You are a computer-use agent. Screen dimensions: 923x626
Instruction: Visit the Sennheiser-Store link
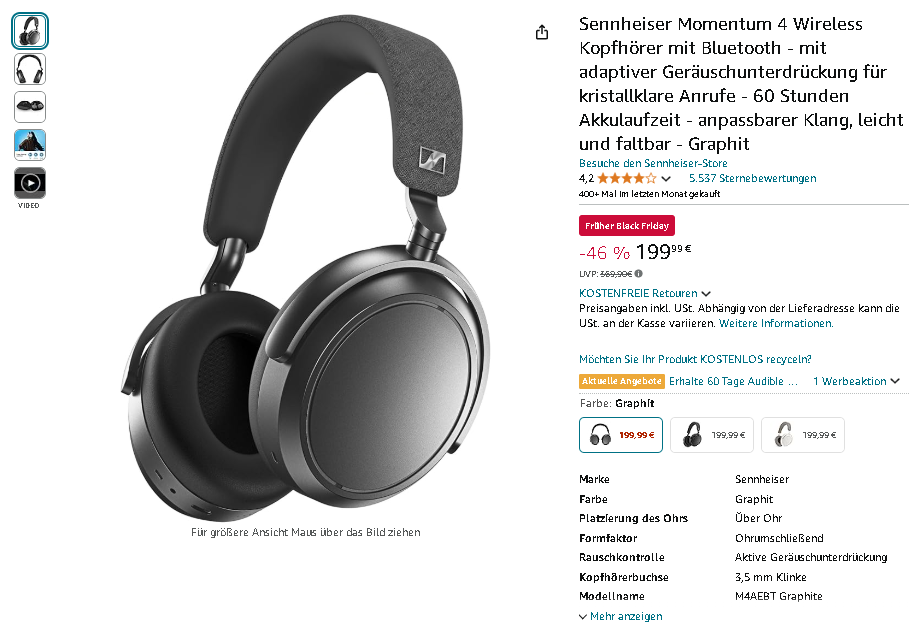tap(653, 163)
